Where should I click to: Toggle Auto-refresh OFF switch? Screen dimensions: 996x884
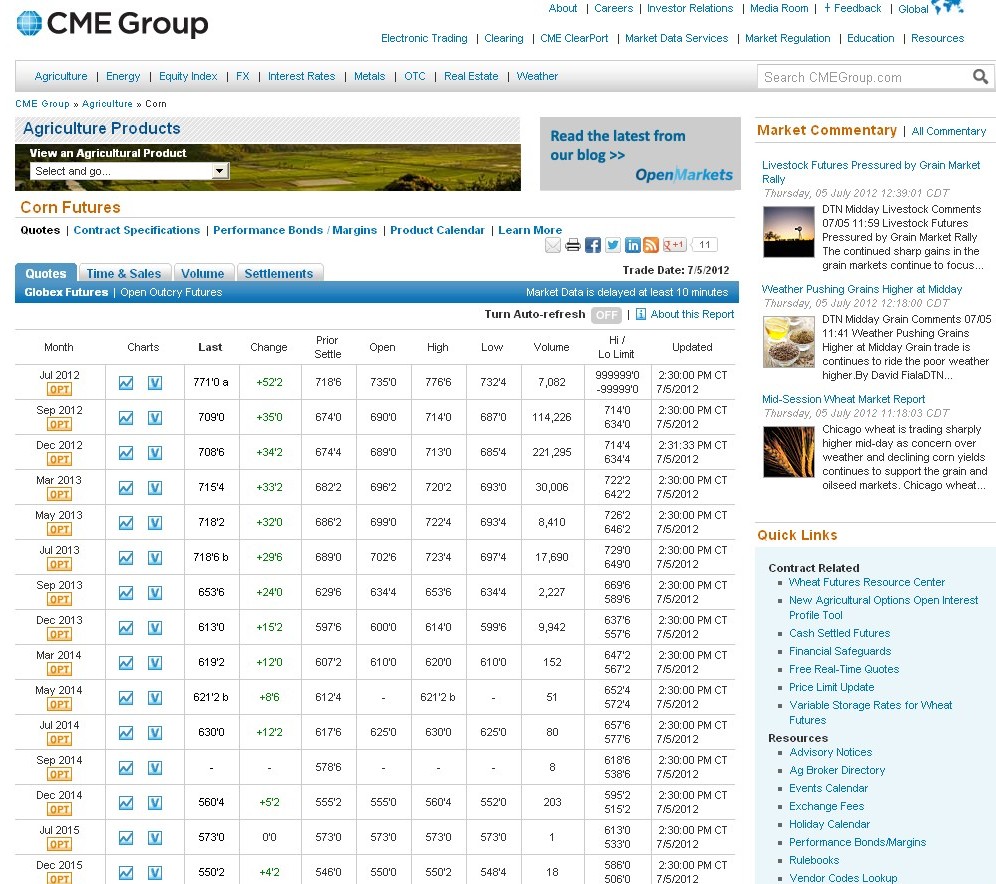click(606, 315)
